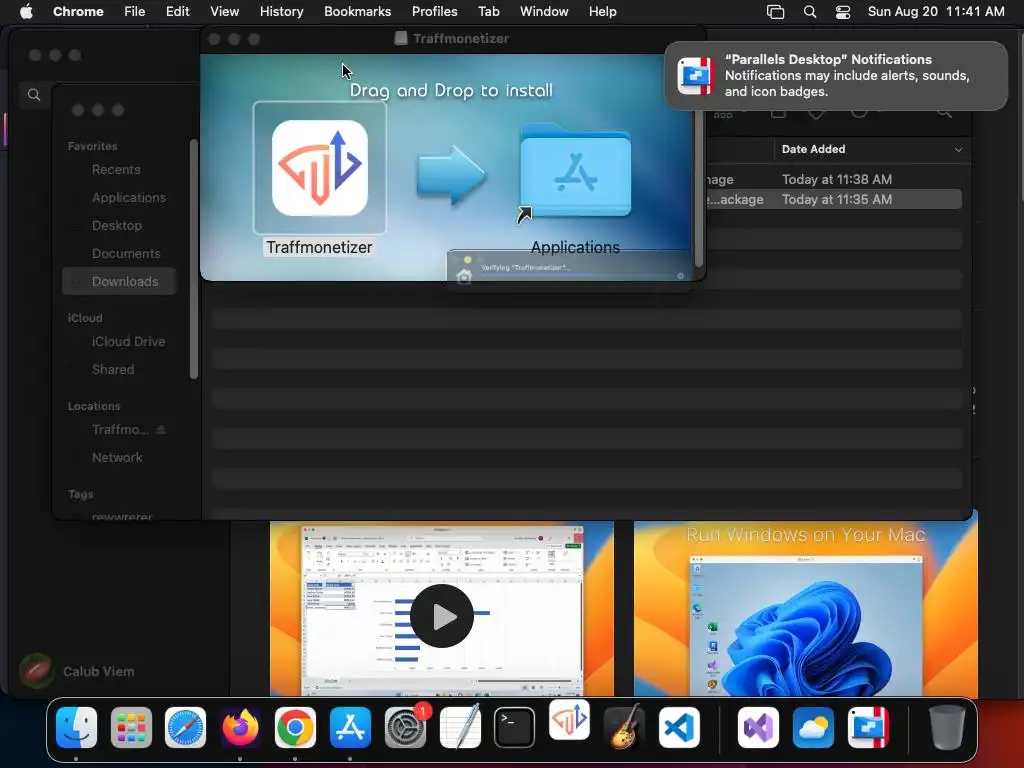This screenshot has width=1024, height=768.
Task: Open Finder from the dock
Action: point(76,727)
